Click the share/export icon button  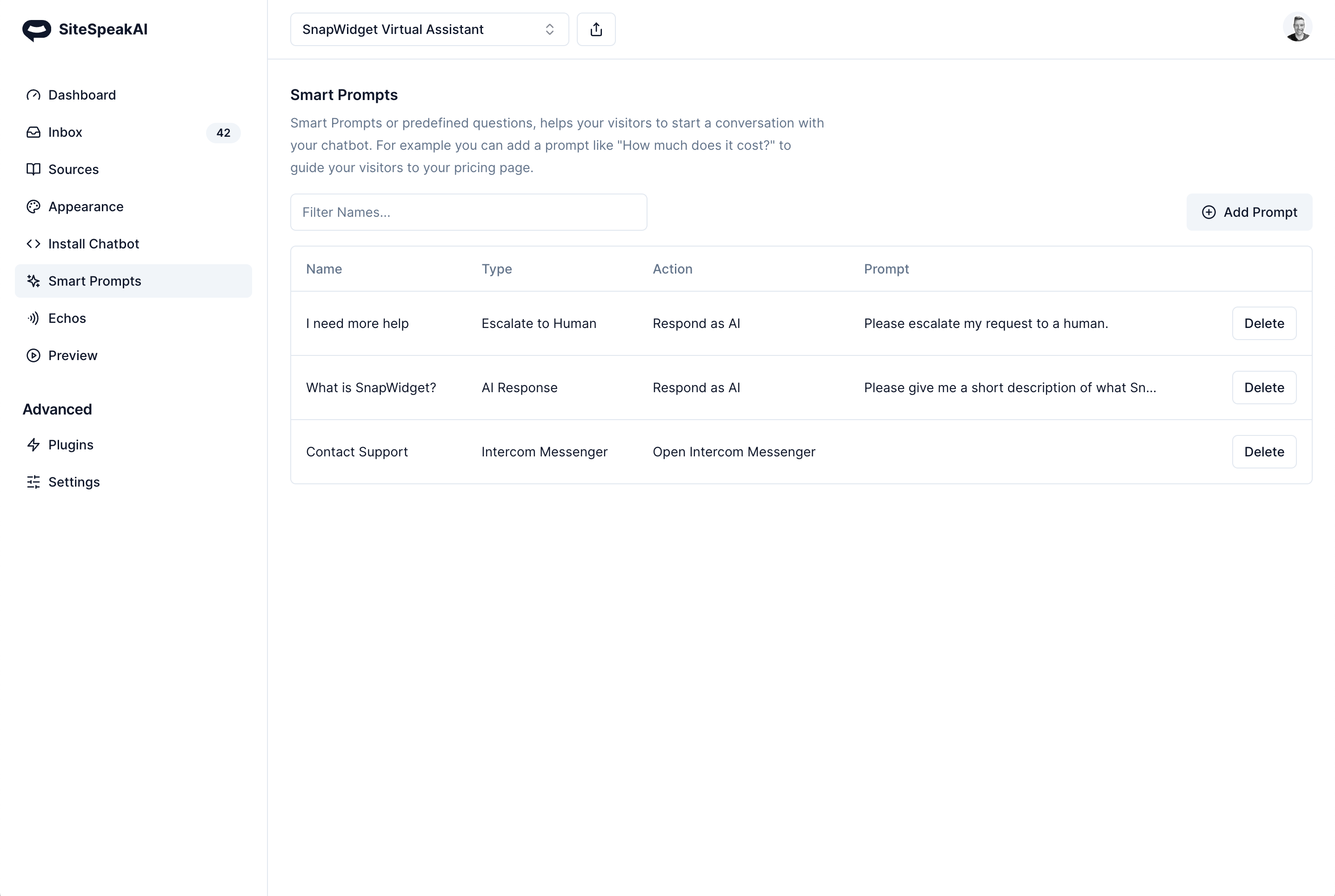(596, 29)
